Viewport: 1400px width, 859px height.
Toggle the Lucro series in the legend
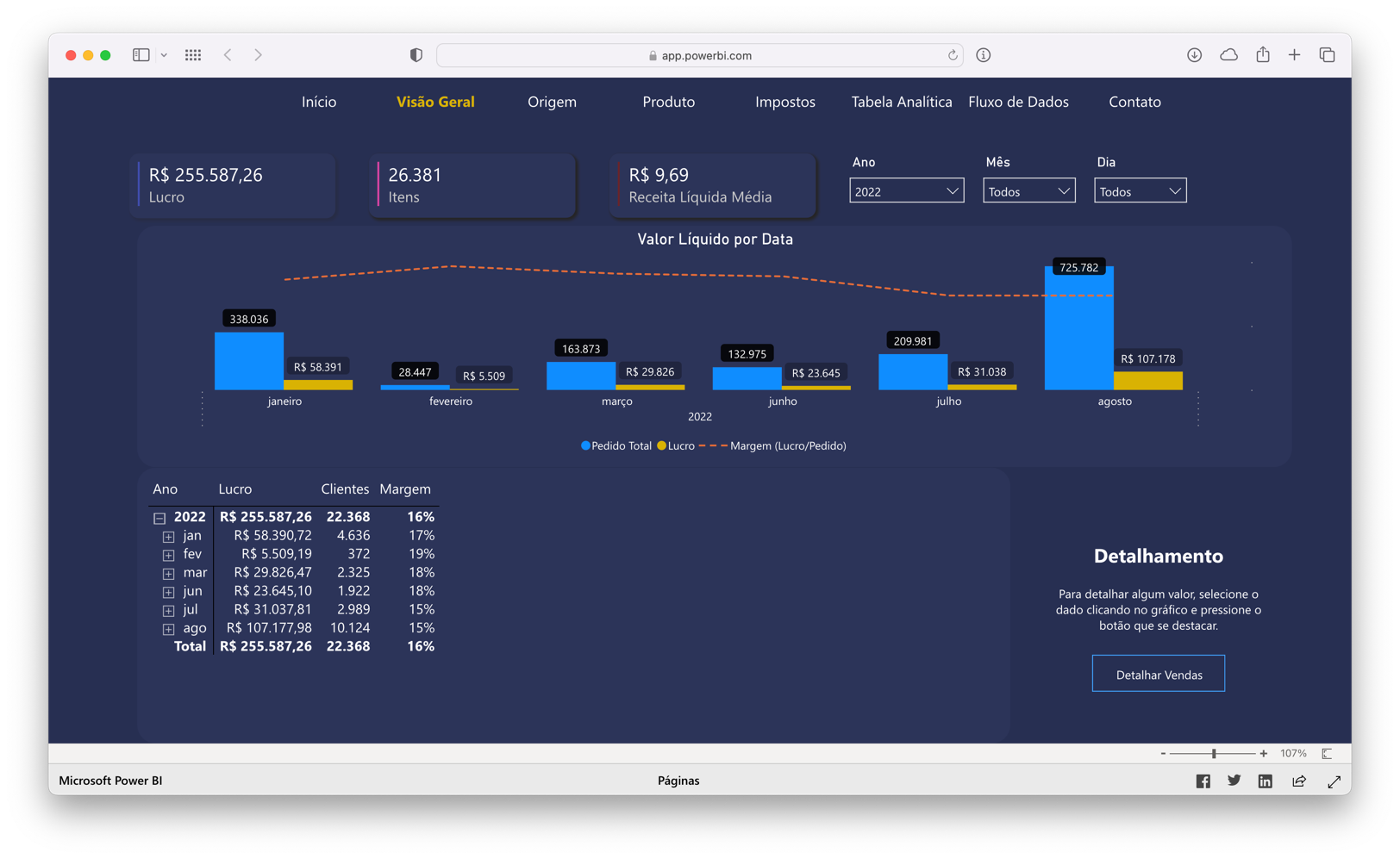[678, 445]
